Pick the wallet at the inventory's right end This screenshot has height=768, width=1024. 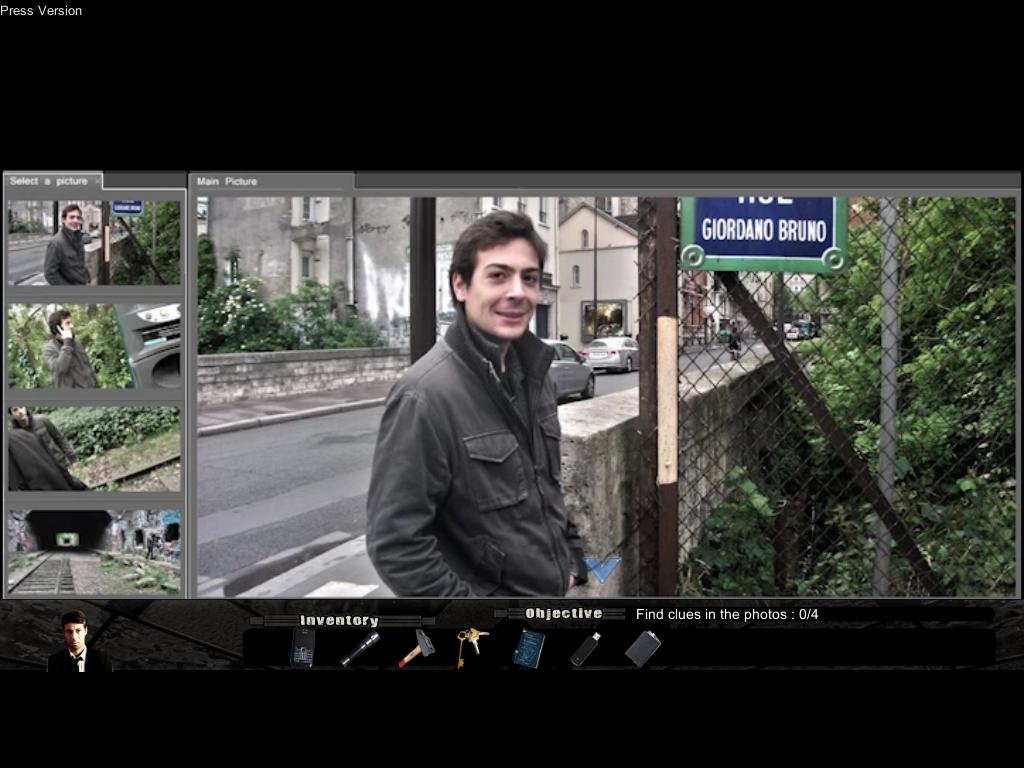point(643,650)
